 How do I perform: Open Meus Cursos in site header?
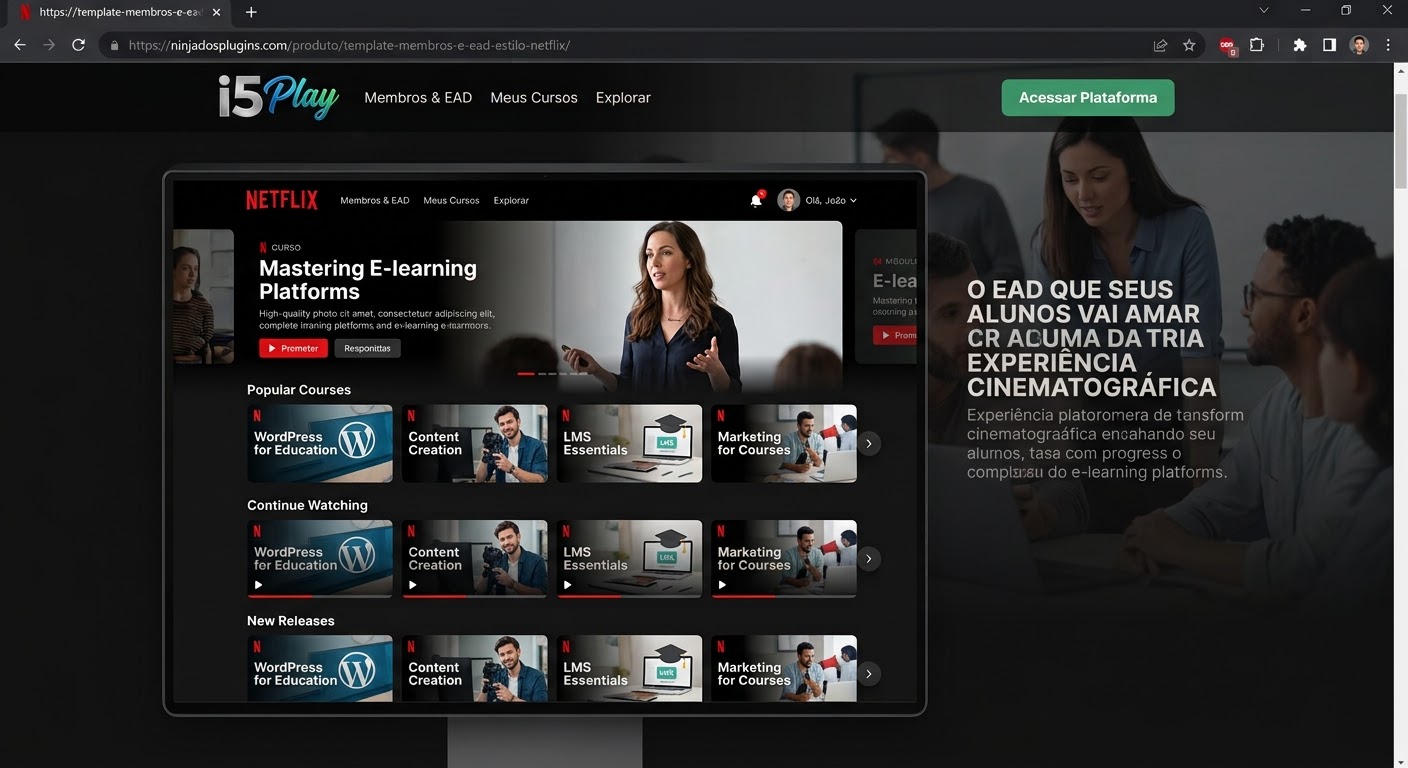point(534,97)
